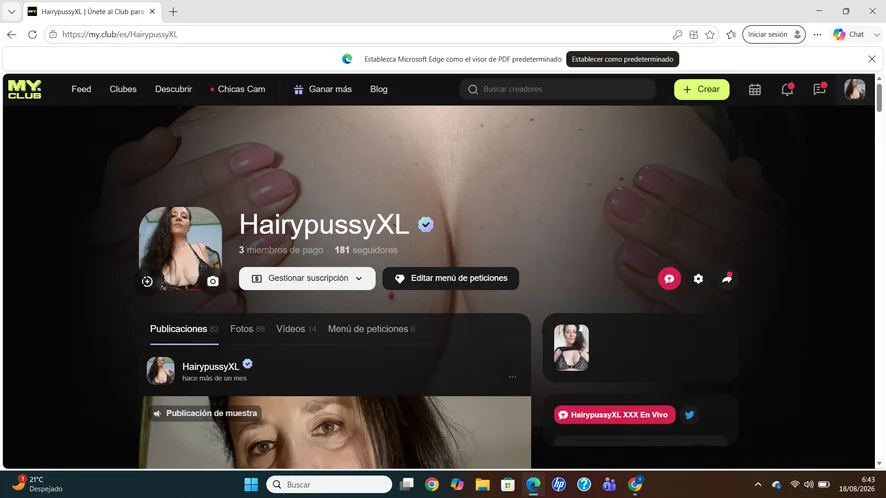Click the weather widget 21°C Despejado
Screen dimensions: 886x498
[x=37, y=484]
